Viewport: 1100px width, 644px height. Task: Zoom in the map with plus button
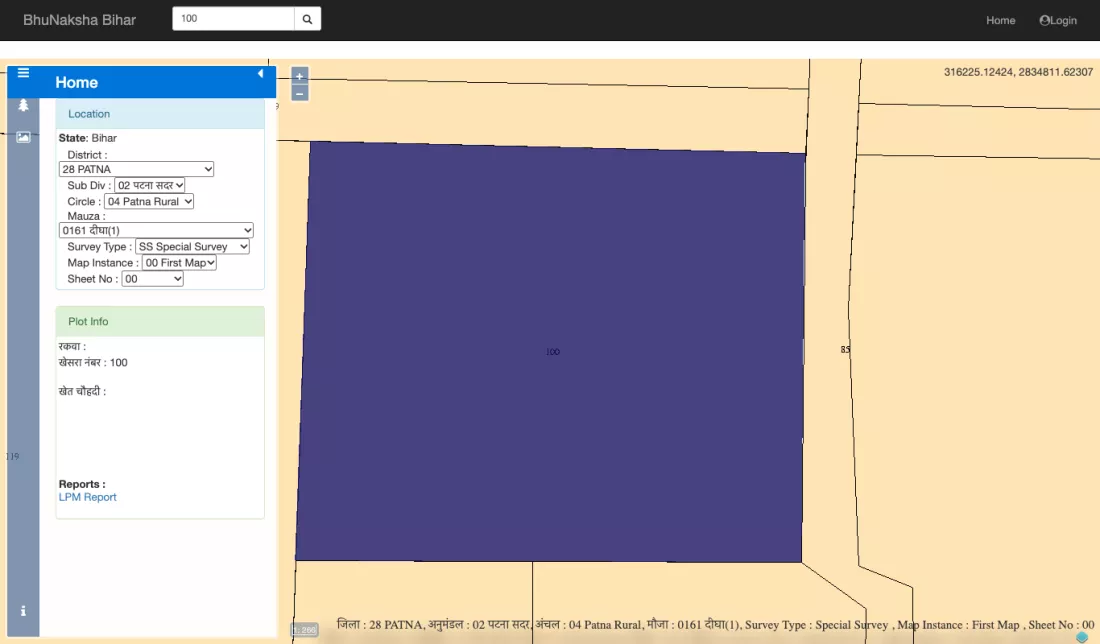[x=300, y=76]
